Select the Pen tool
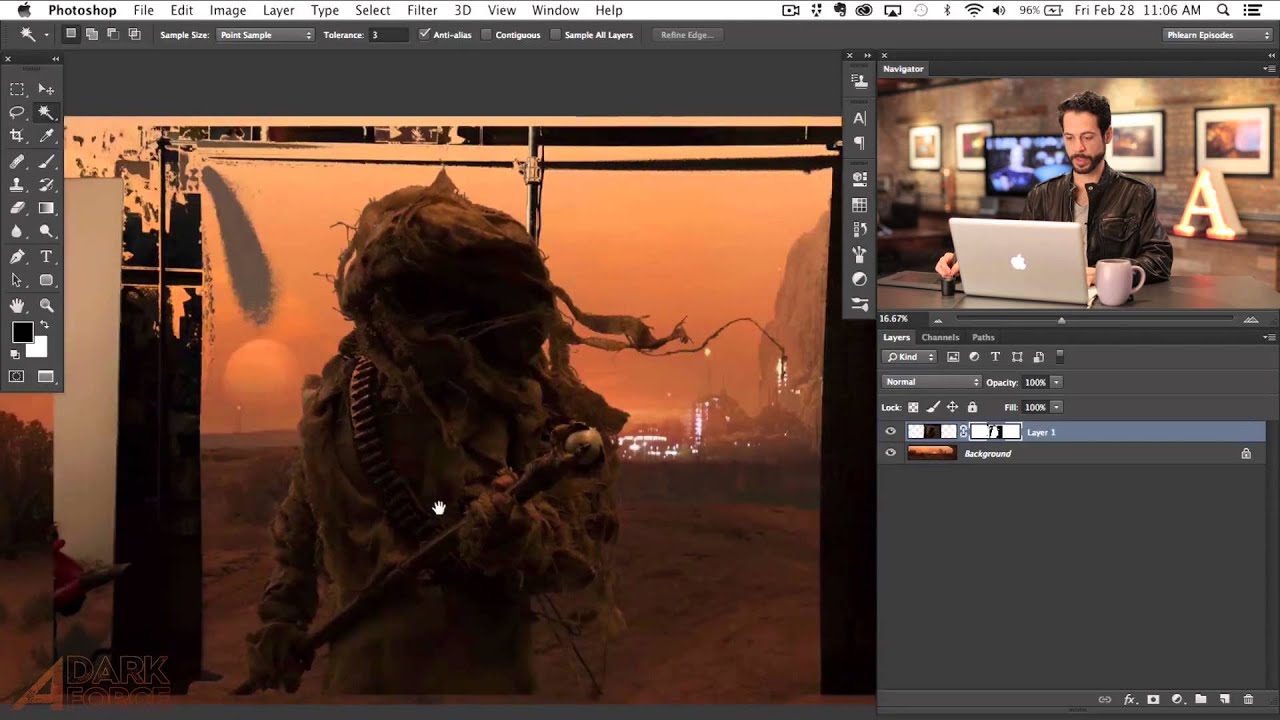 coord(17,257)
